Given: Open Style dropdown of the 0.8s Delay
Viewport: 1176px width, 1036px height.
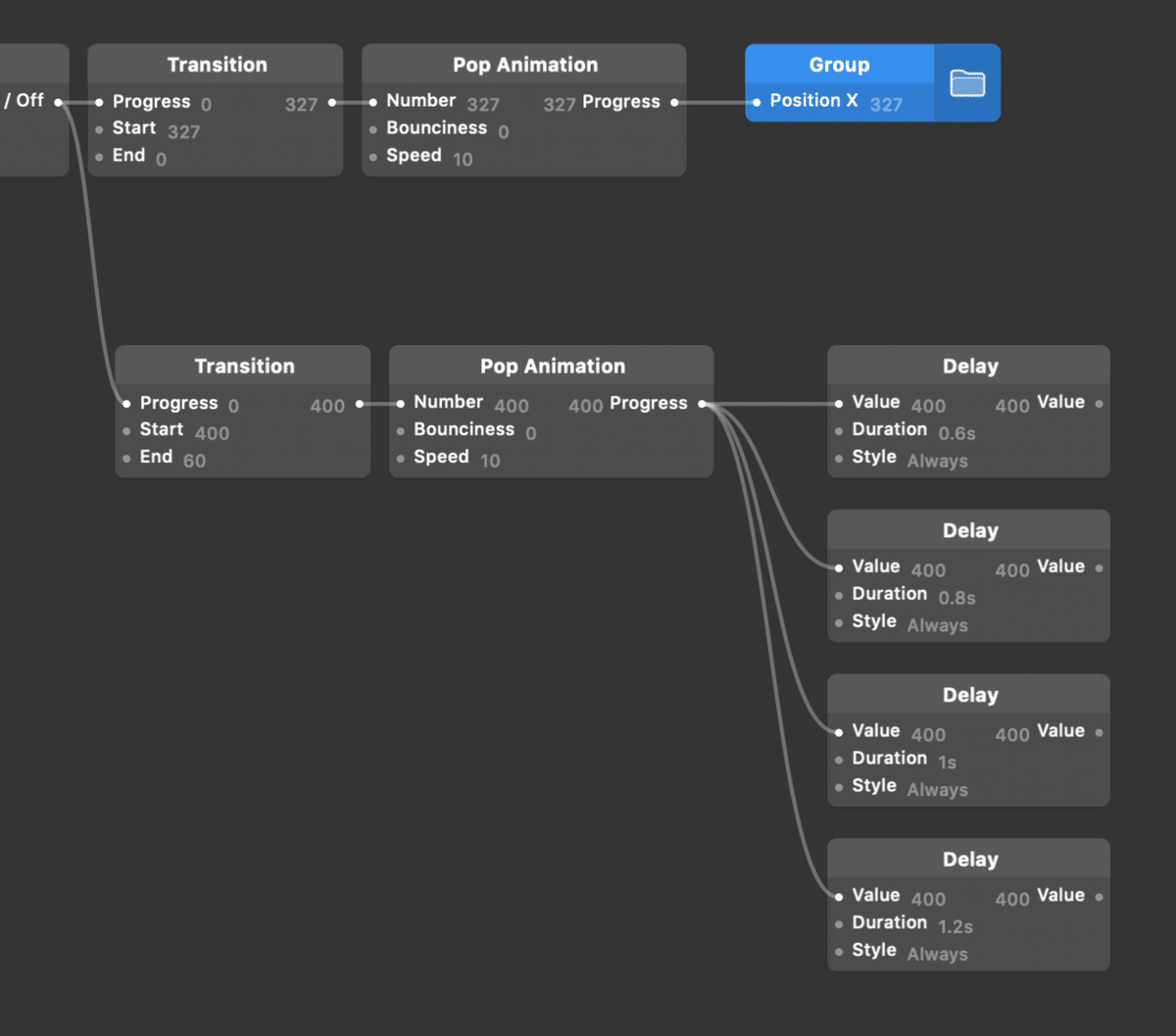Looking at the screenshot, I should tap(937, 625).
